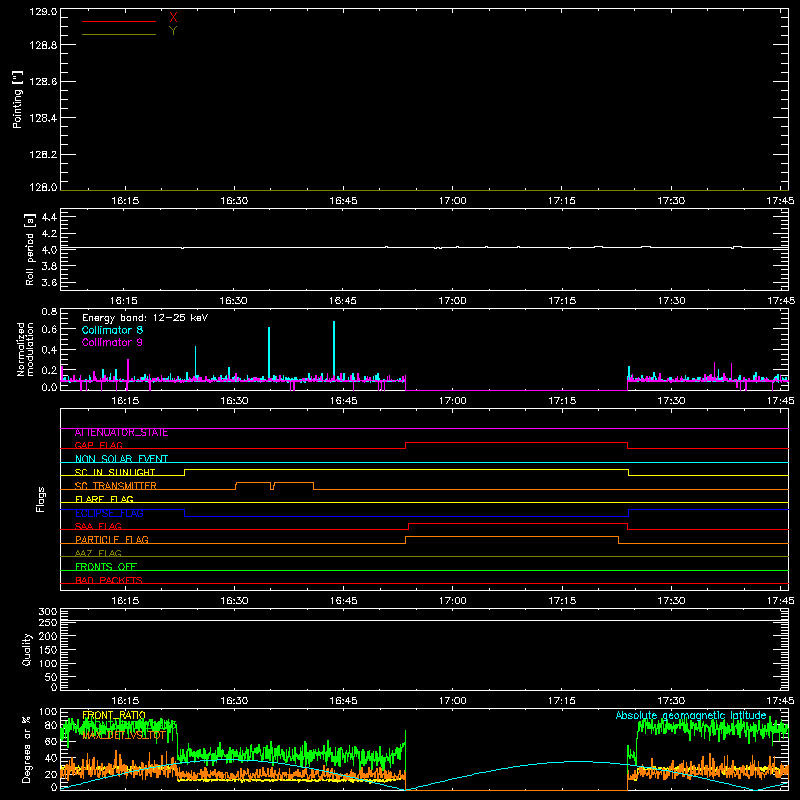800x800 pixels.
Task: Select the FLARE_FLAG label
Action: [x=104, y=499]
